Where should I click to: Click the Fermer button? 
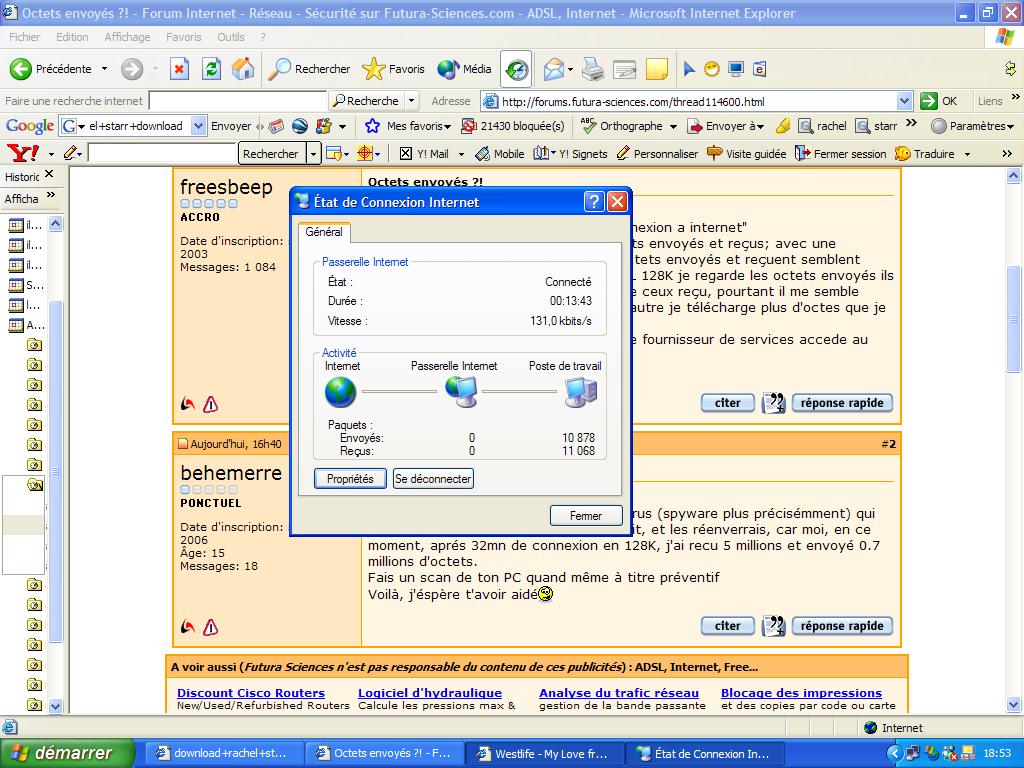pyautogui.click(x=586, y=516)
